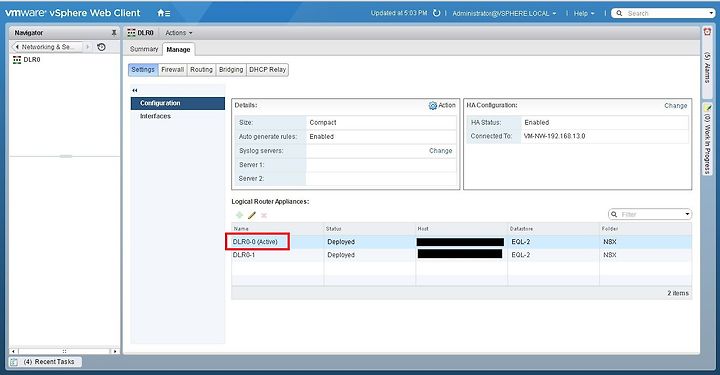Add a logical router appliance
720x375 pixels.
tap(239, 215)
